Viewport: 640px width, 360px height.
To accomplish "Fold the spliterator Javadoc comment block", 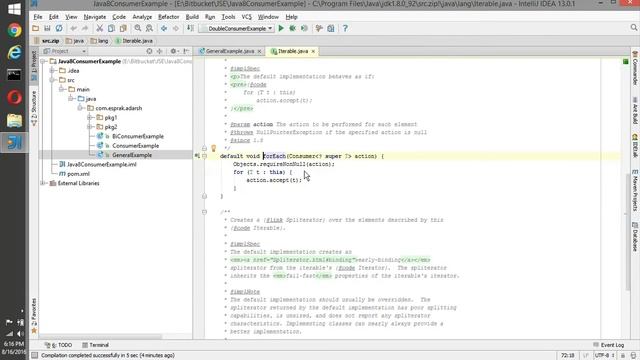I will click(204, 212).
